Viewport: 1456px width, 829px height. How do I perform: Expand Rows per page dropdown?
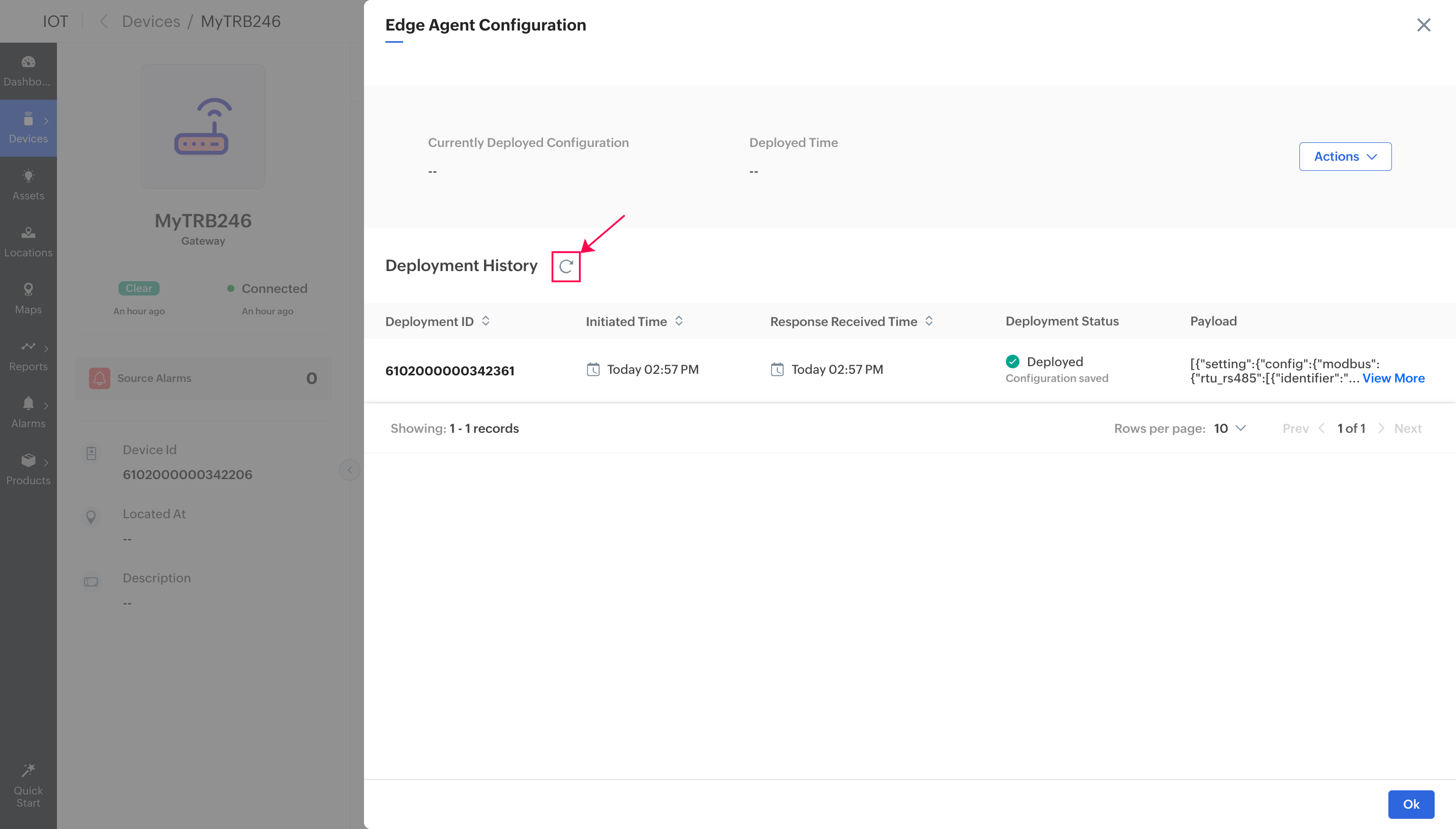click(x=1230, y=428)
